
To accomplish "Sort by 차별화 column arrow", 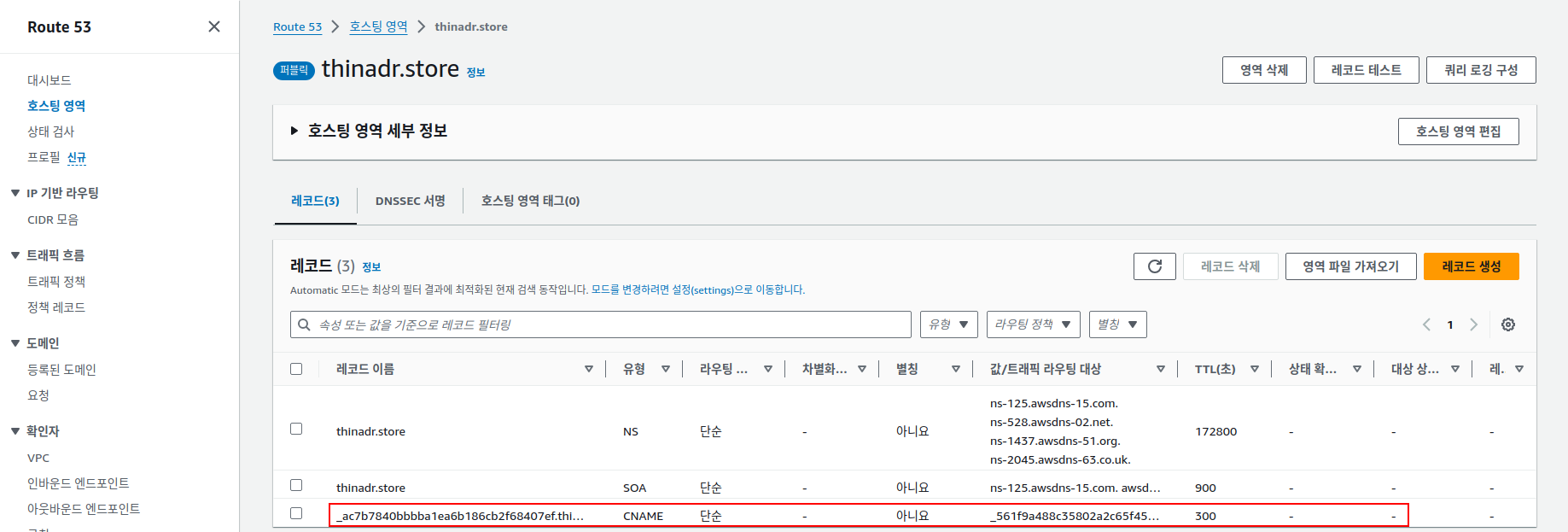I will (862, 369).
